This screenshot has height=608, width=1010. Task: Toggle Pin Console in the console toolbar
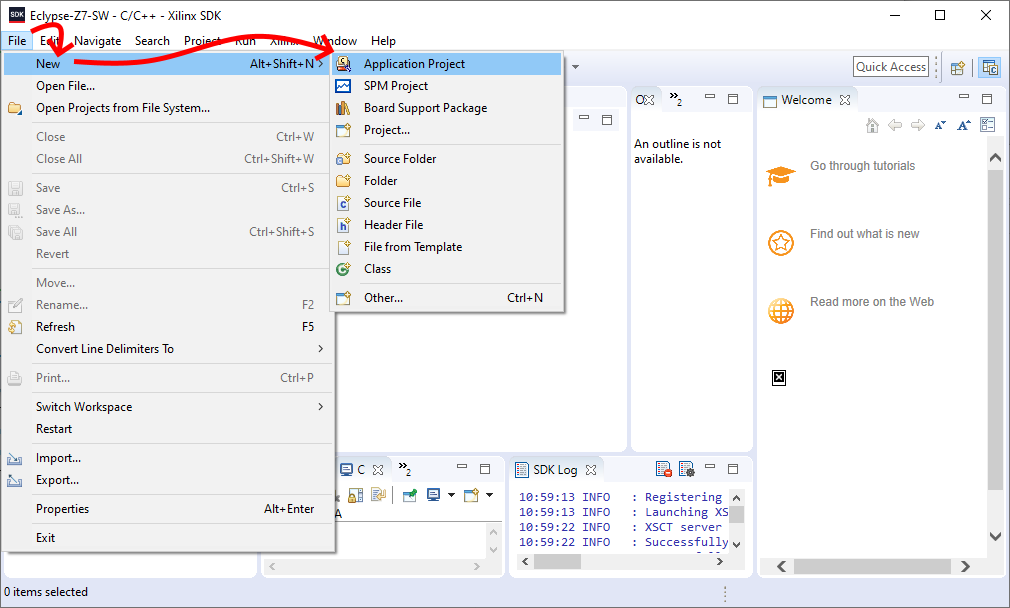pos(410,495)
